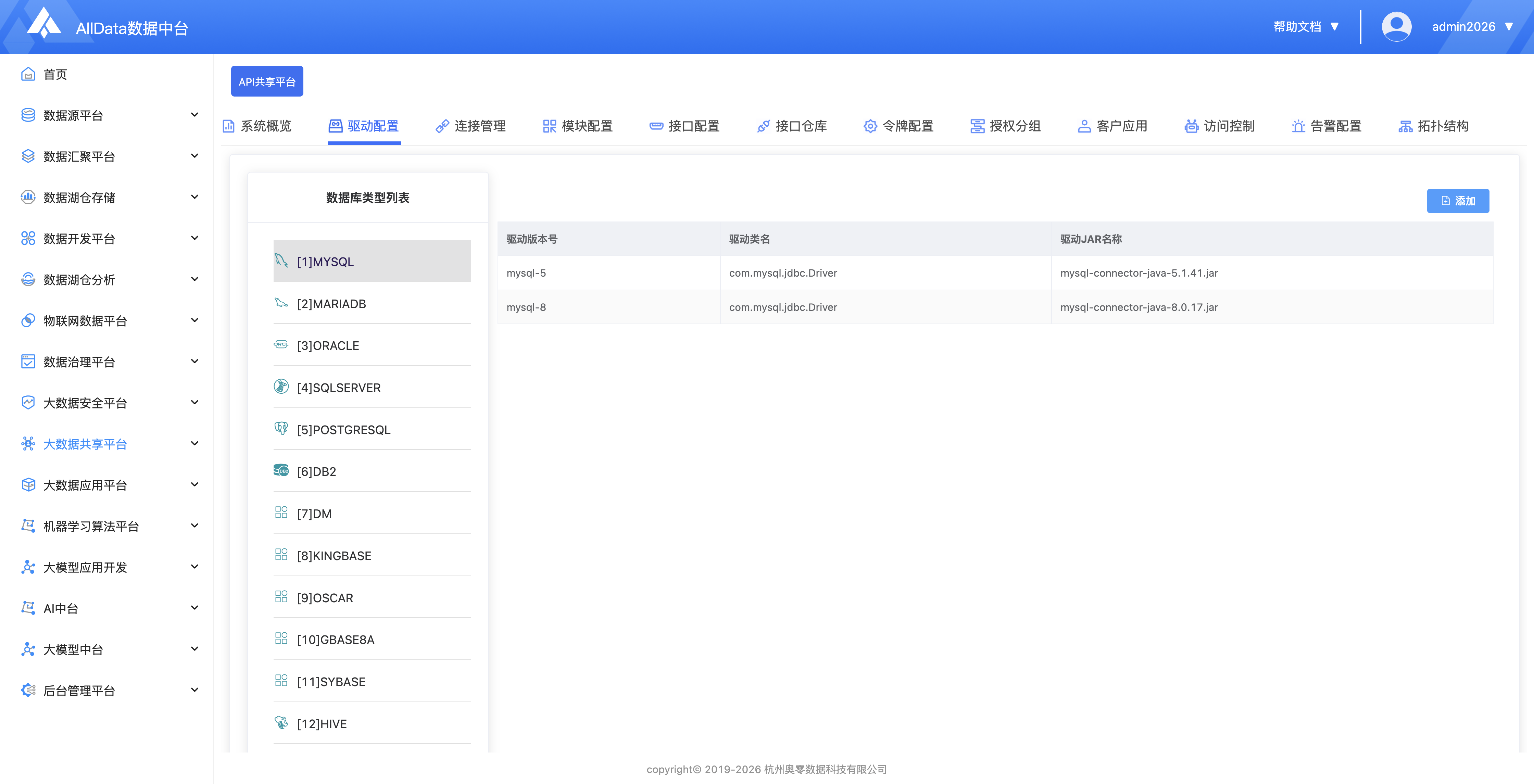Click the HIVE bee icon
Screen dimensions: 1534x784
tap(281, 722)
